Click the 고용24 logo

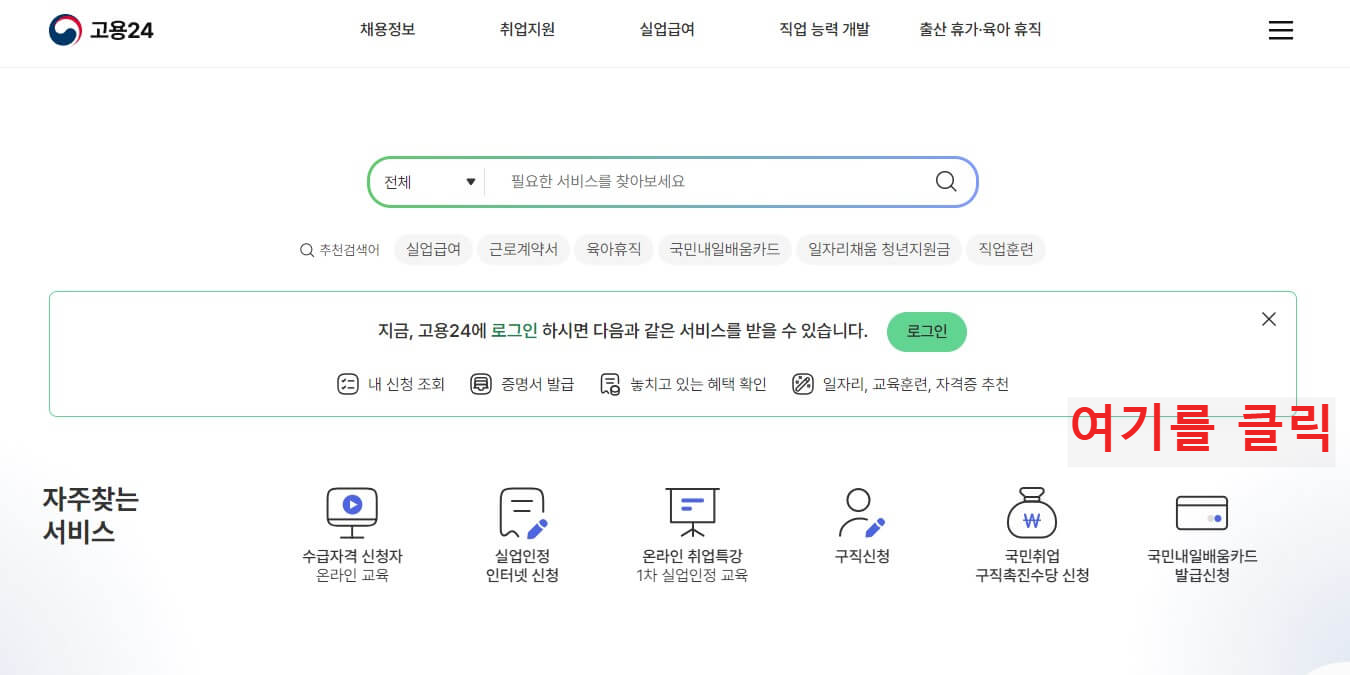[x=101, y=30]
